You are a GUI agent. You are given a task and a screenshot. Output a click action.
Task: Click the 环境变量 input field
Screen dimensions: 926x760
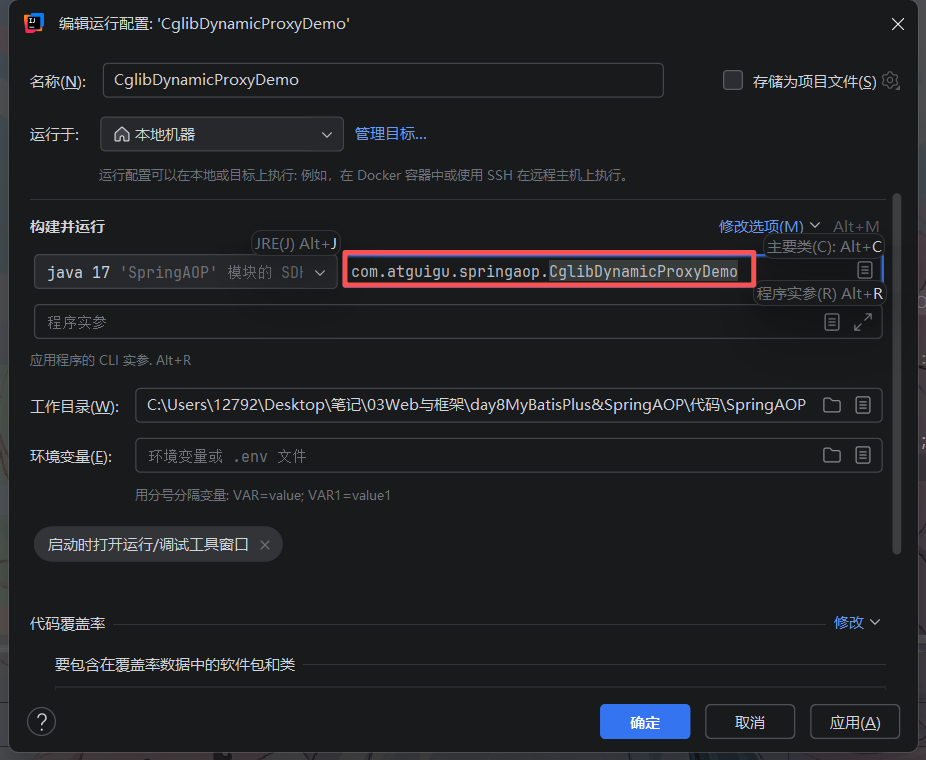click(x=508, y=455)
